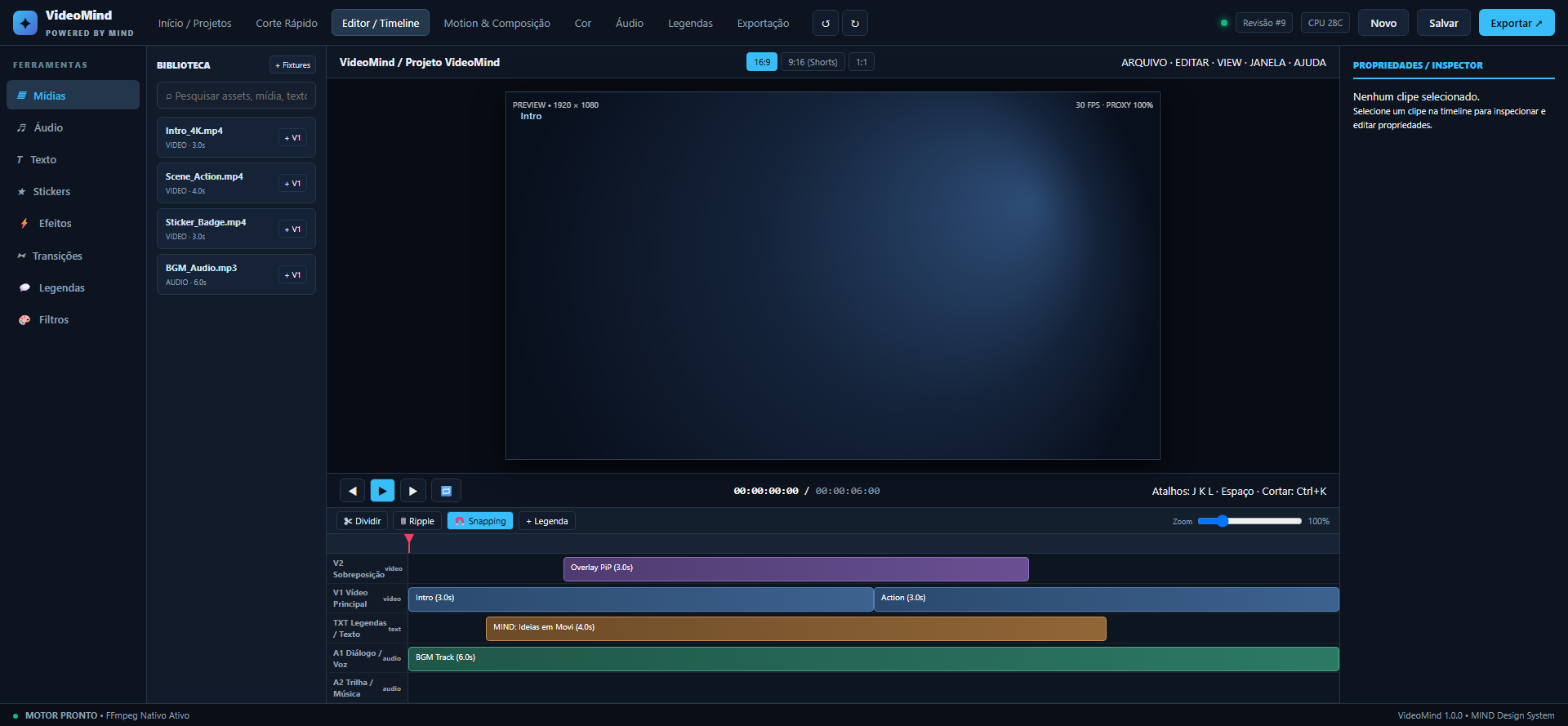This screenshot has width=1568, height=726.
Task: Switch to the Corte Rápido tab
Action: coord(287,23)
